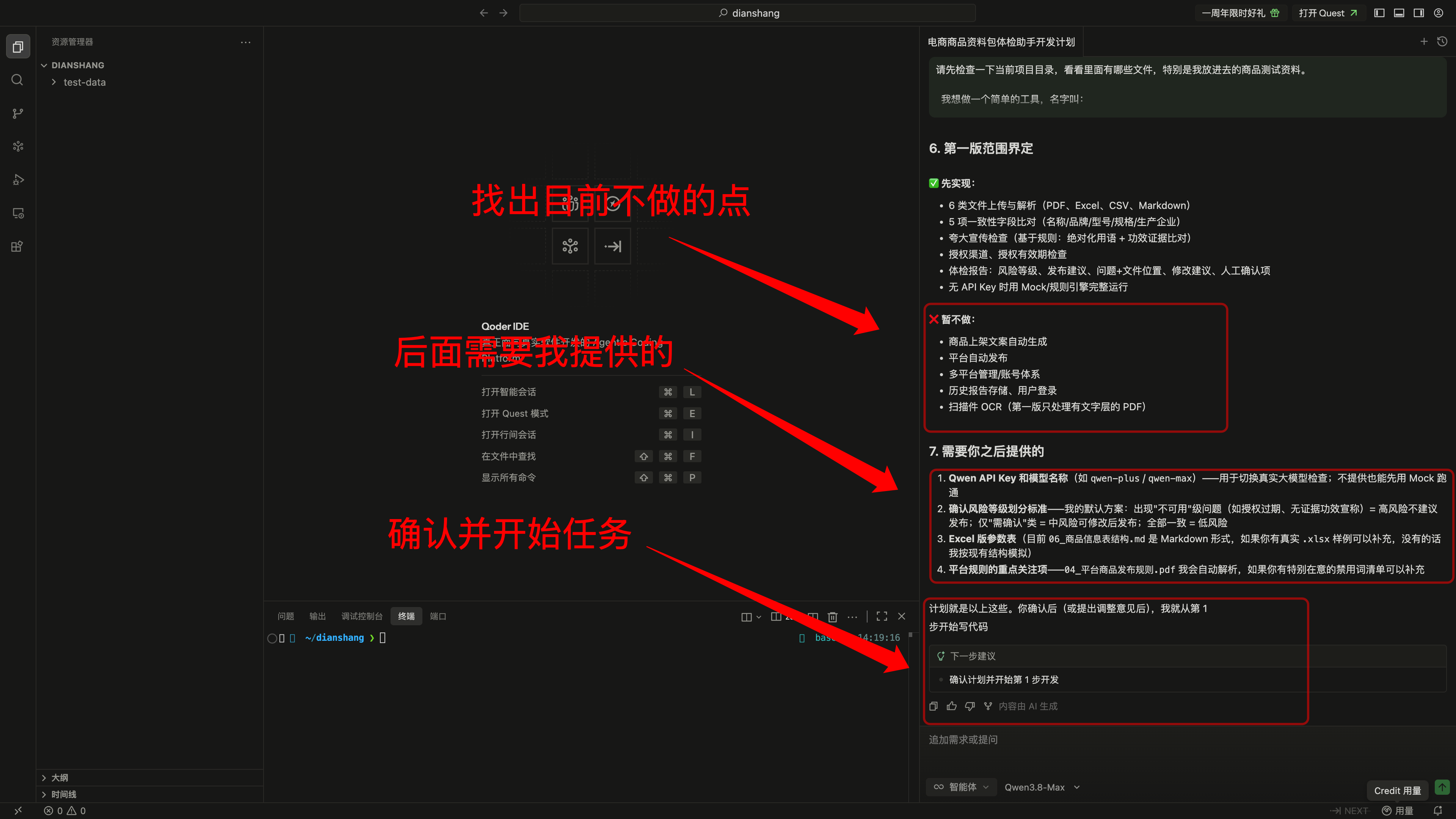This screenshot has height=819, width=1456.
Task: Open the account profile icon
Action: [x=1439, y=13]
